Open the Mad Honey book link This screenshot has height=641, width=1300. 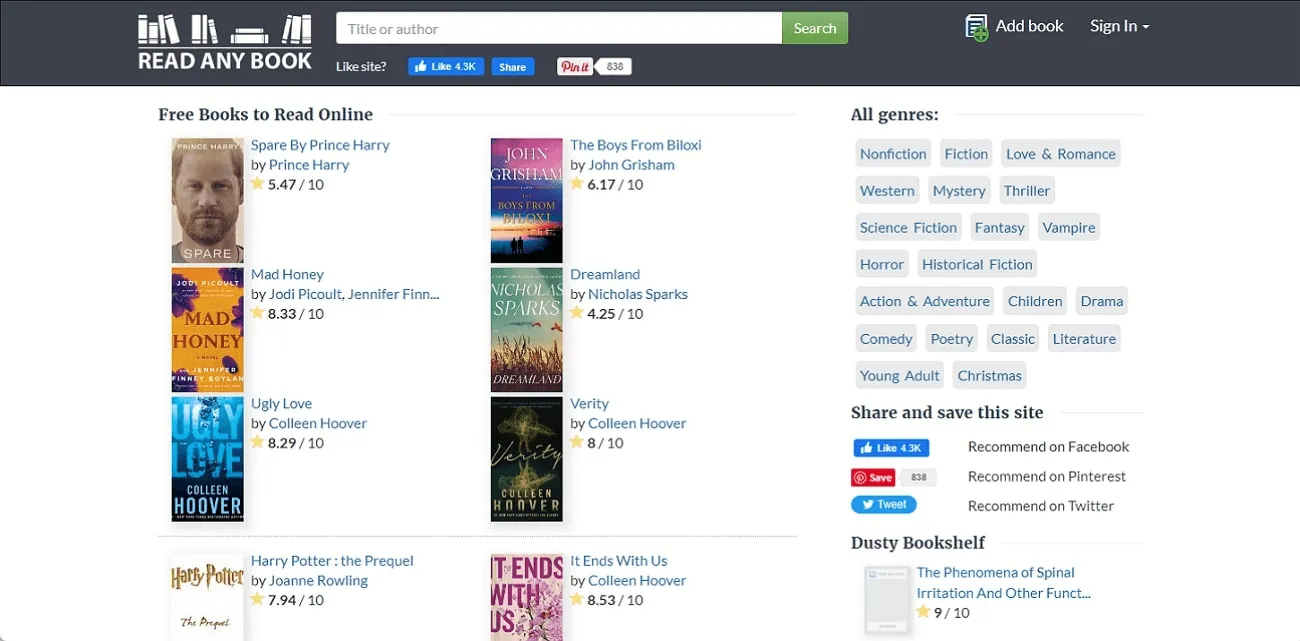287,274
